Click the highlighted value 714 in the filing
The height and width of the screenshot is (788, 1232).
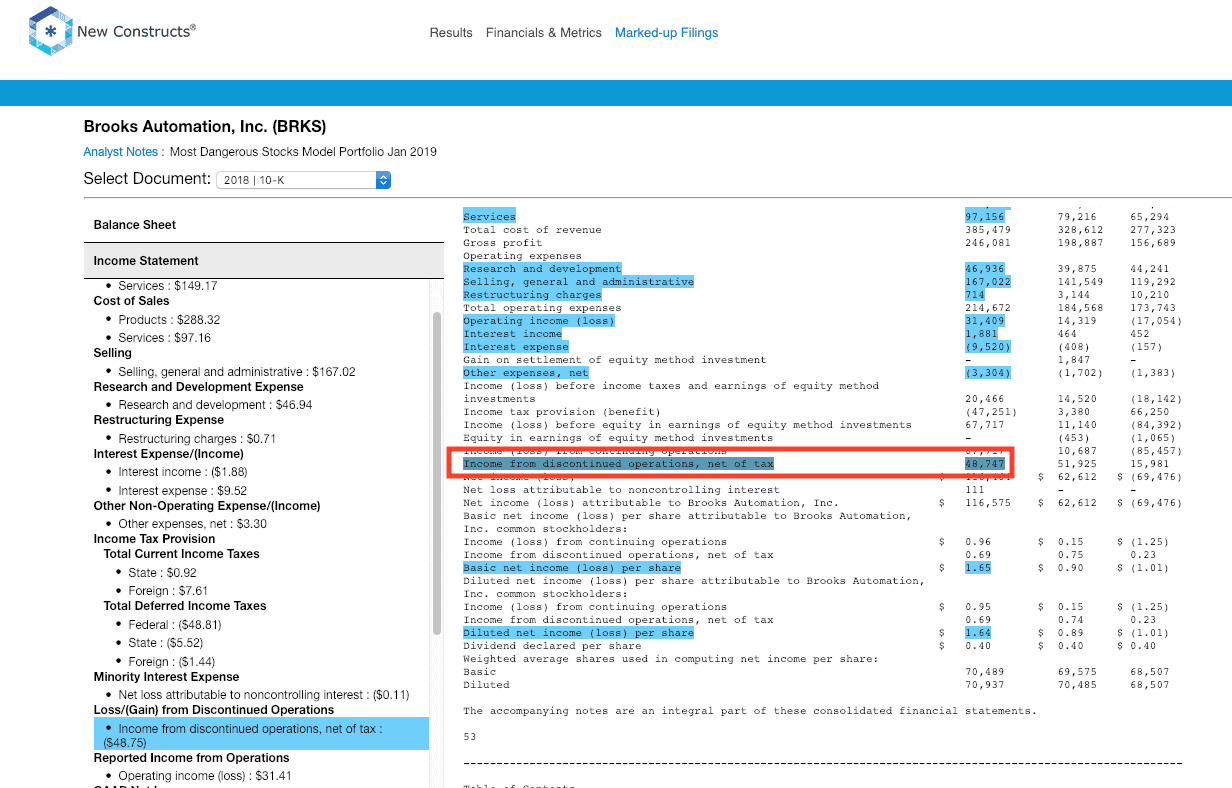tap(974, 295)
